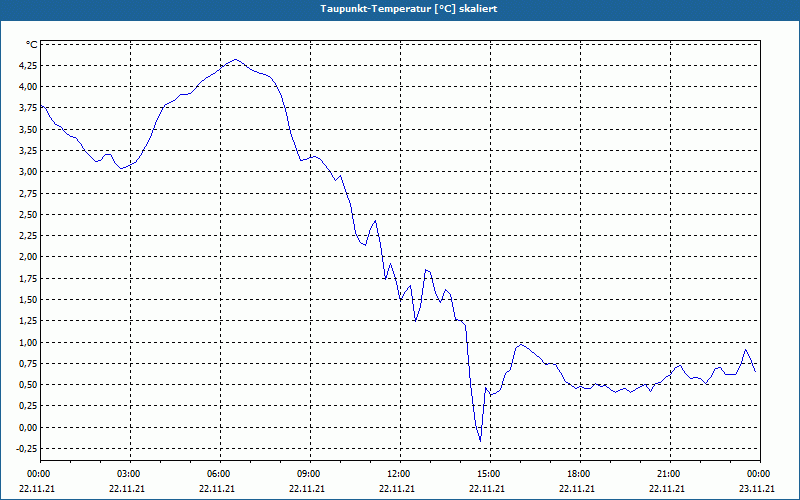Pick the '1,00' y-axis tick value

point(28,342)
